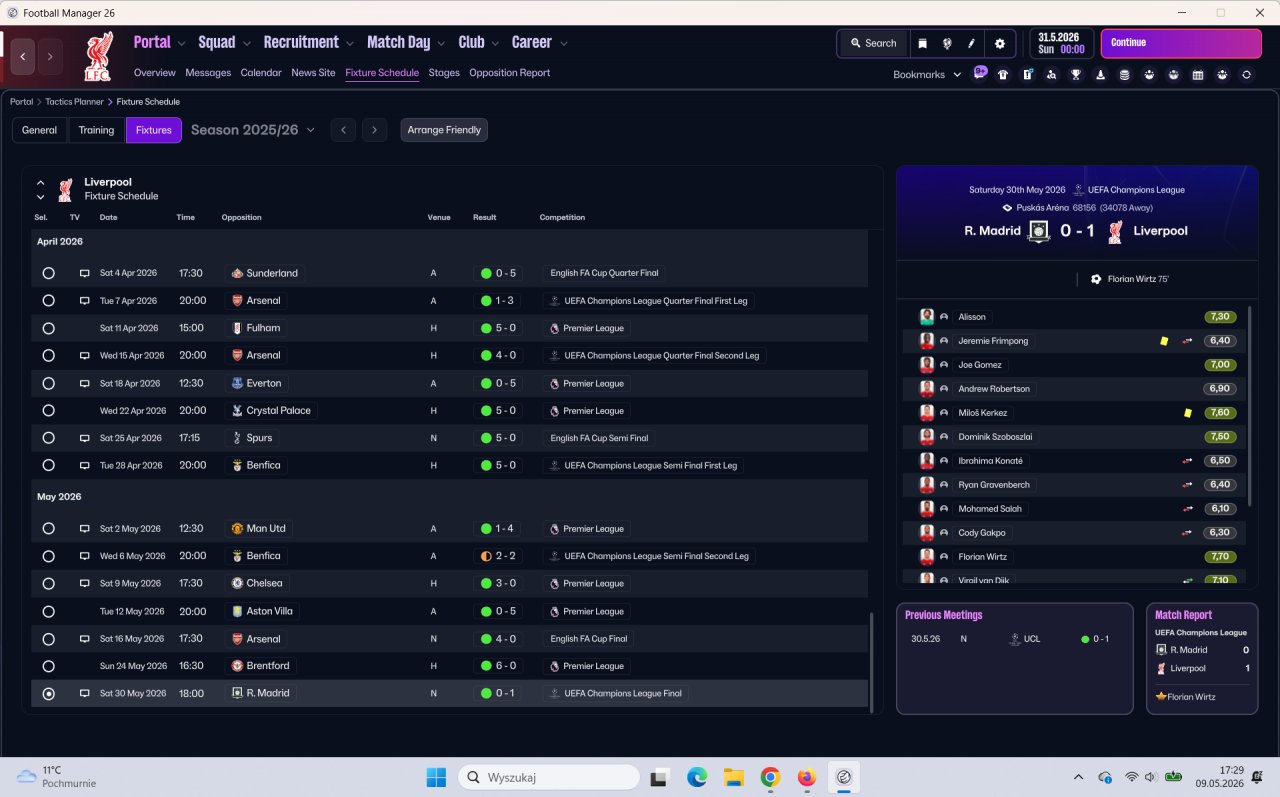
Task: Go to previous season with left arrow
Action: coord(343,130)
